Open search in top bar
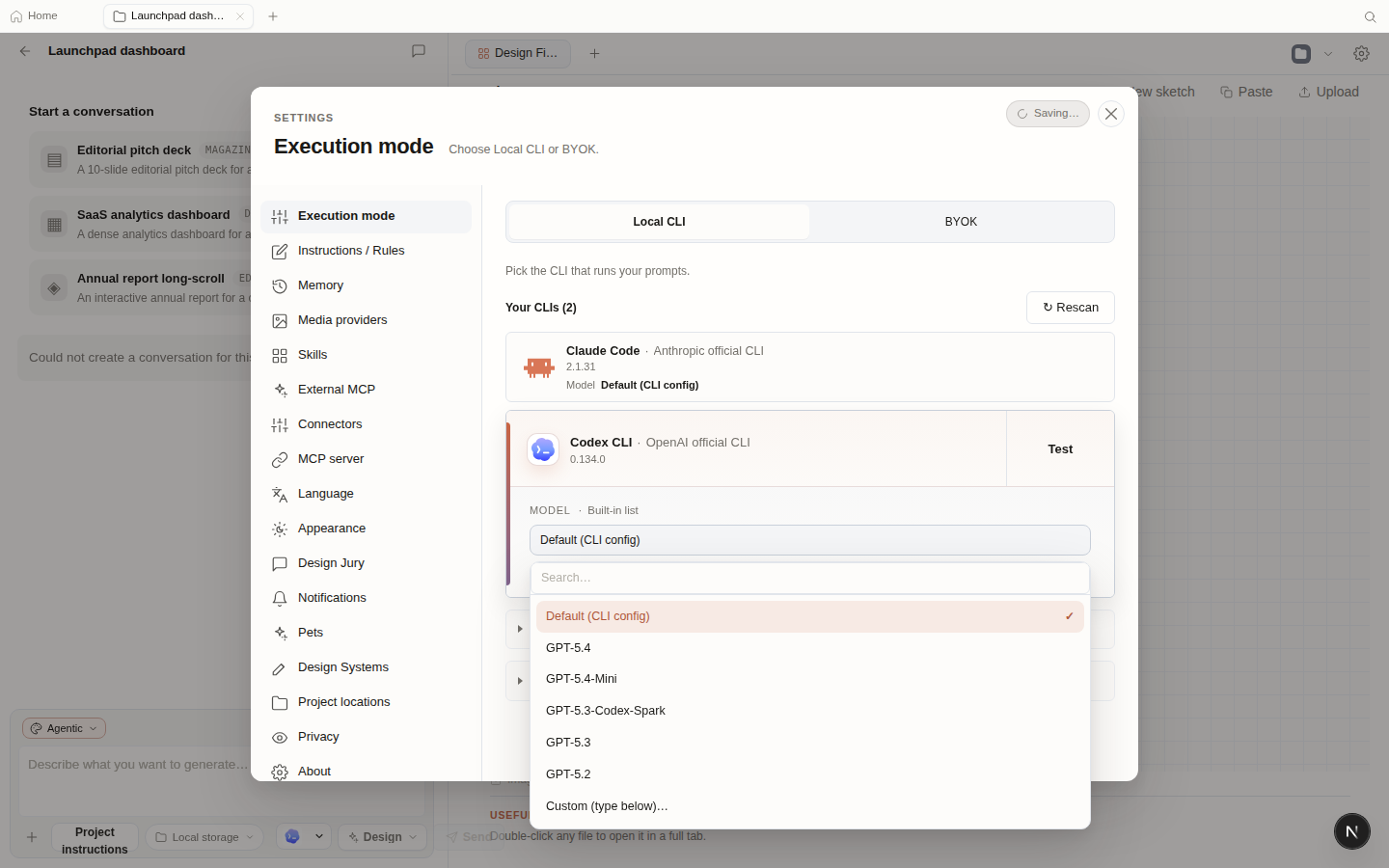This screenshot has height=868, width=1389. coord(1370,16)
